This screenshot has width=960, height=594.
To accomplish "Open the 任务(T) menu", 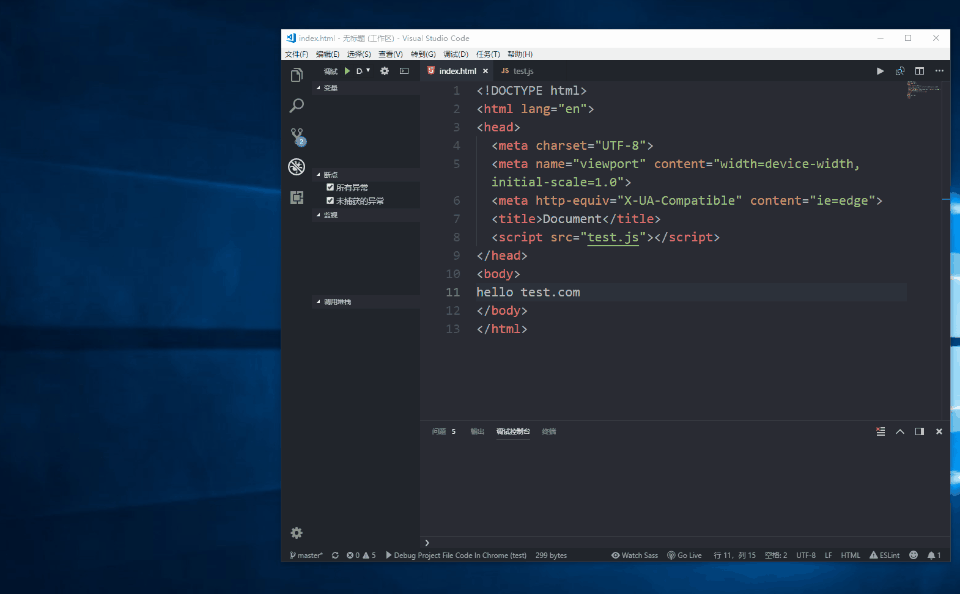I will 488,55.
